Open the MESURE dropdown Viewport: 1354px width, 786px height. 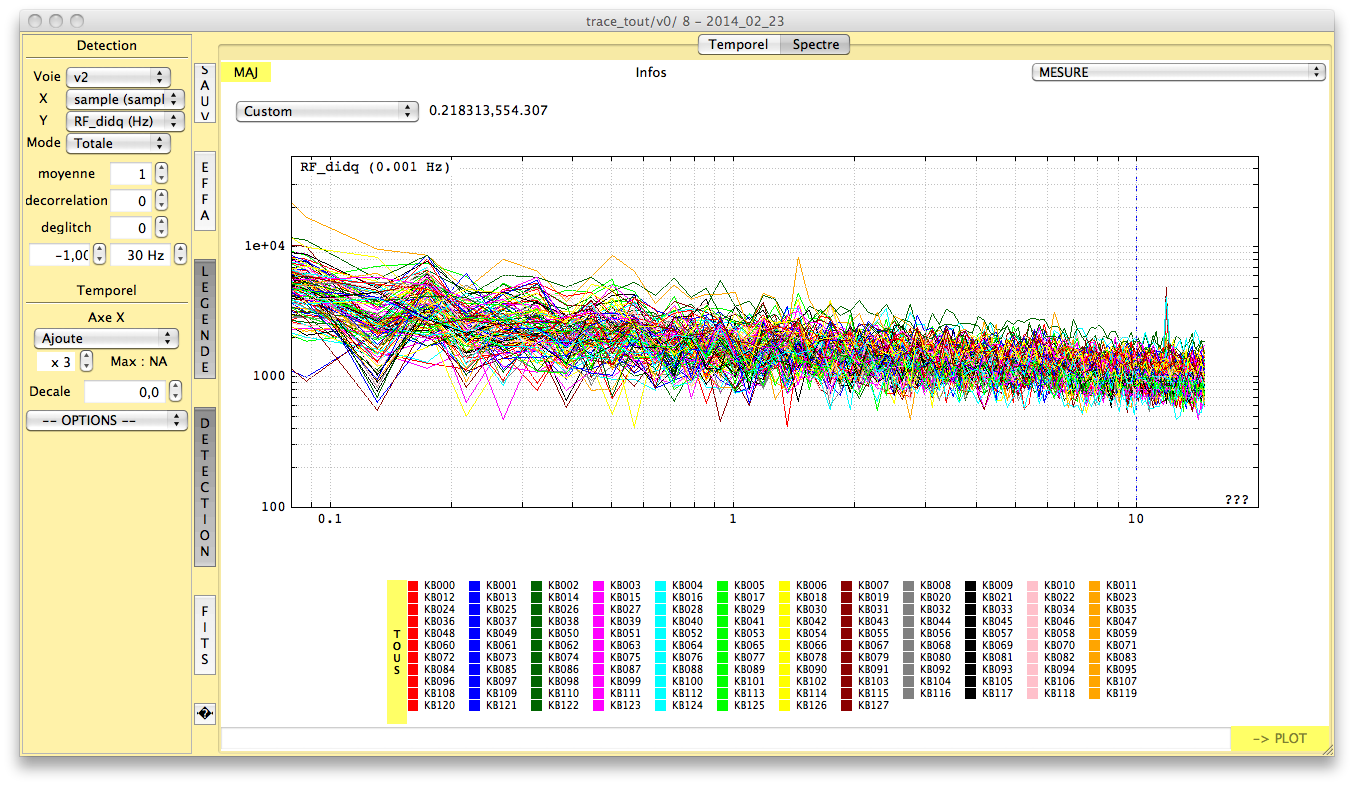(x=1178, y=72)
